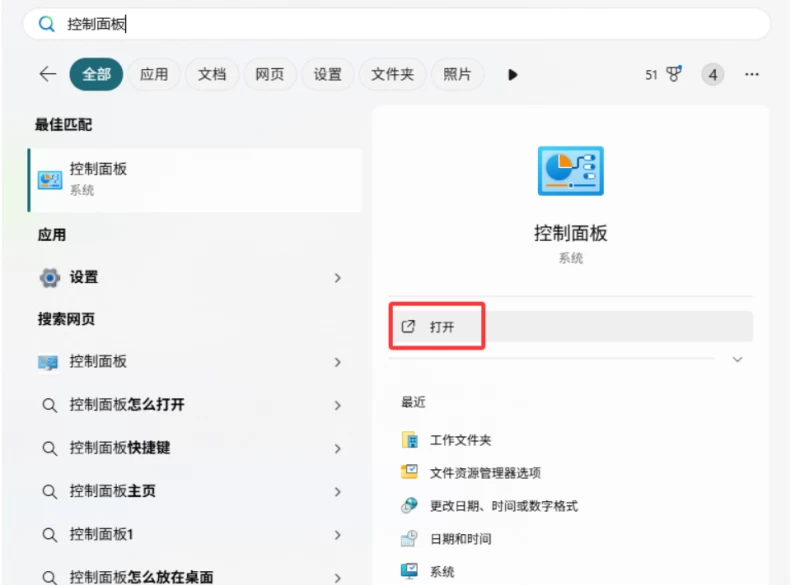
Task: Click the back arrow beside the tabs
Action: click(x=48, y=72)
